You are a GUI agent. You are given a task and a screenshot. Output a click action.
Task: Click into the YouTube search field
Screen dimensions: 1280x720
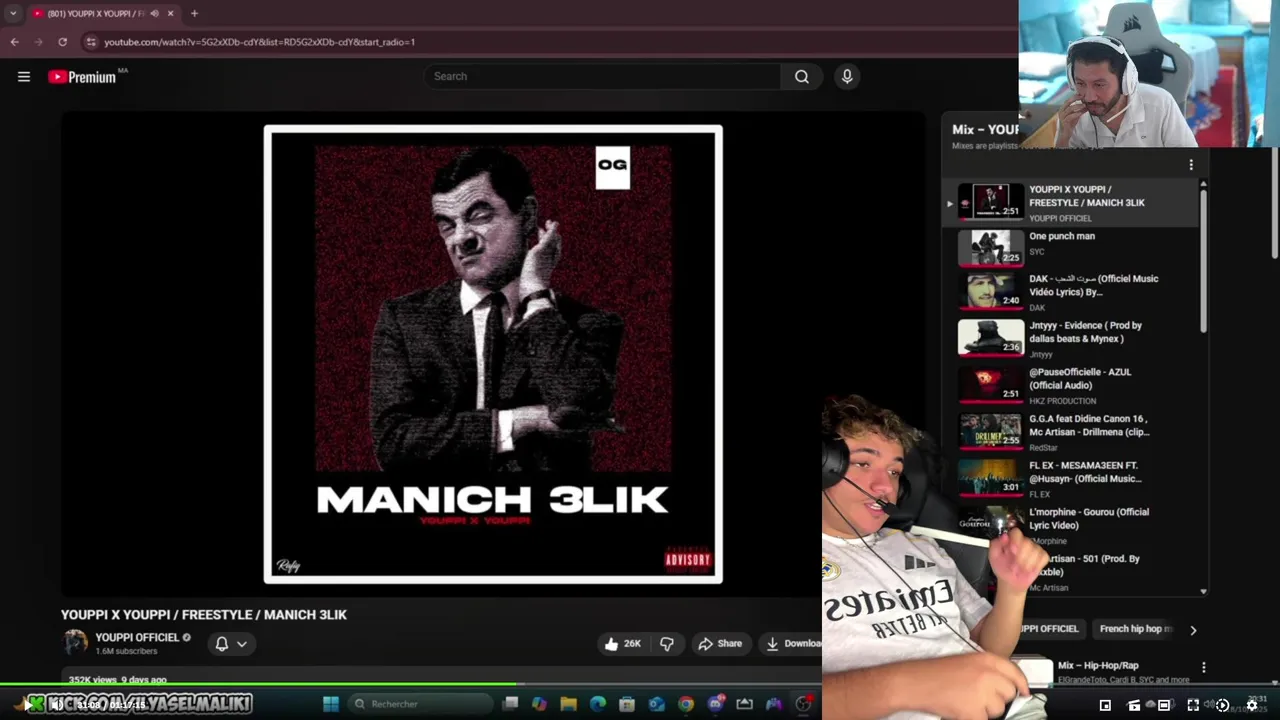click(603, 76)
